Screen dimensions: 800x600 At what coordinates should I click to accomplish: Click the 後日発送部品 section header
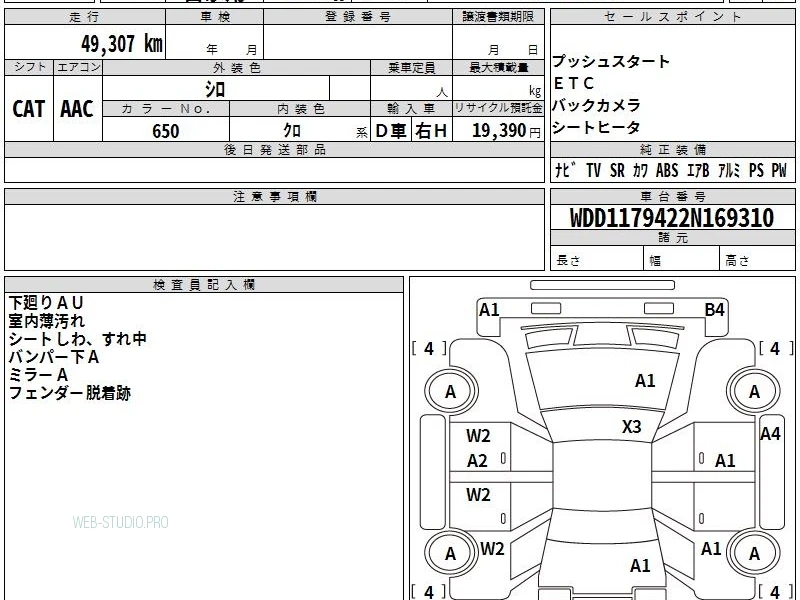tap(274, 149)
